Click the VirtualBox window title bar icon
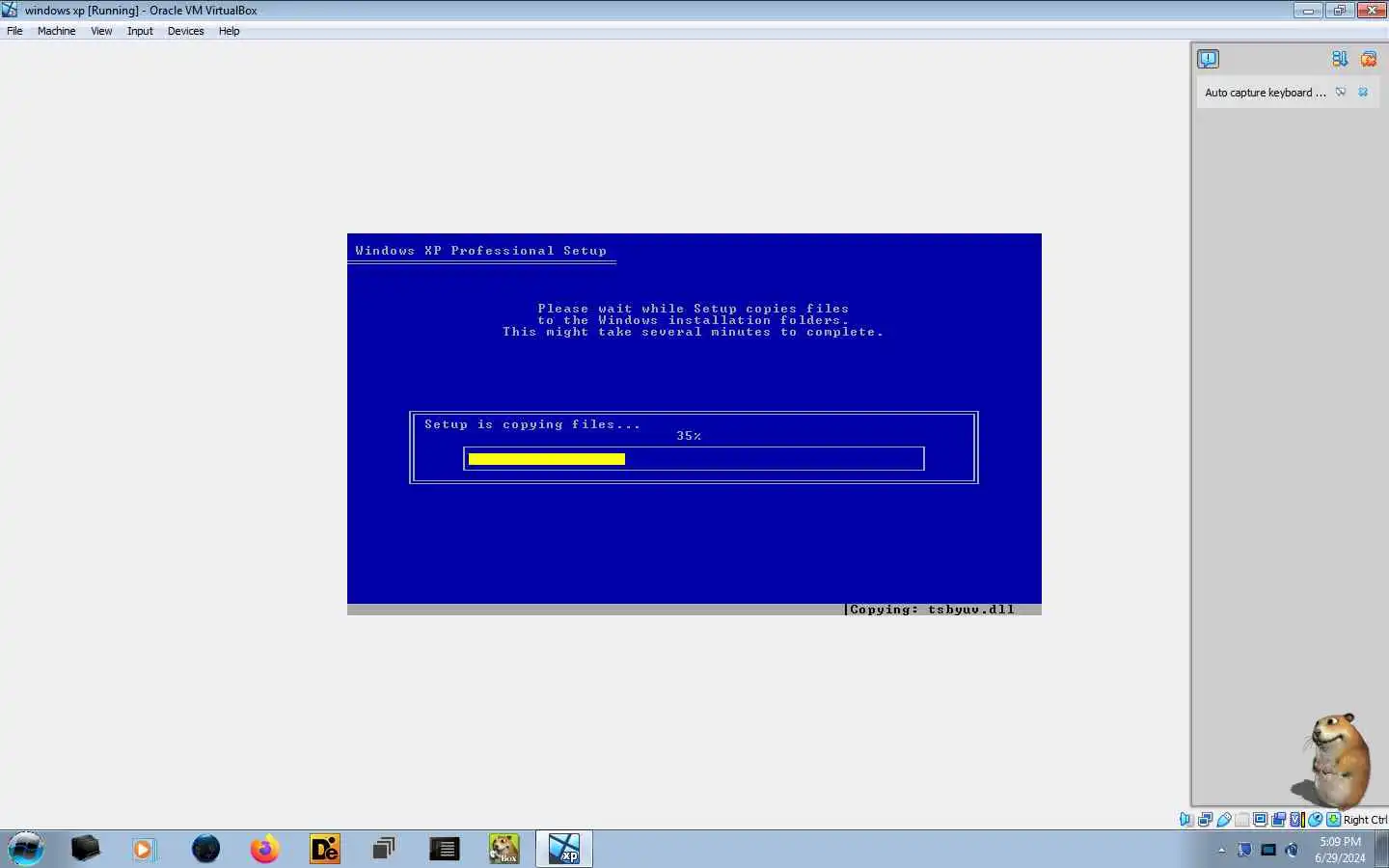This screenshot has width=1389, height=868. pyautogui.click(x=10, y=11)
